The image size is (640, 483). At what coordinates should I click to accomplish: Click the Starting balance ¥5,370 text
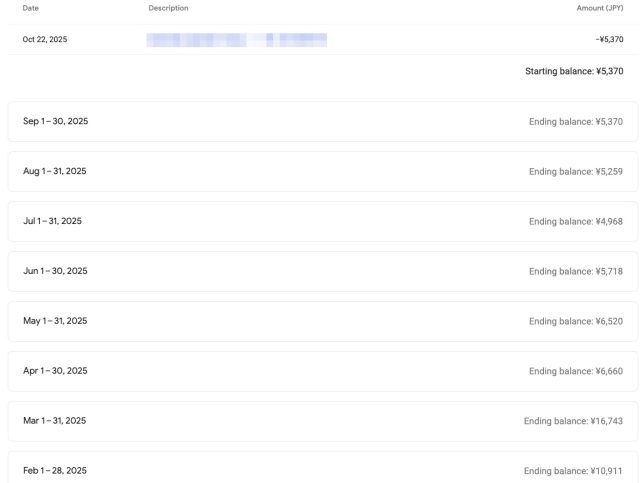pyautogui.click(x=574, y=71)
